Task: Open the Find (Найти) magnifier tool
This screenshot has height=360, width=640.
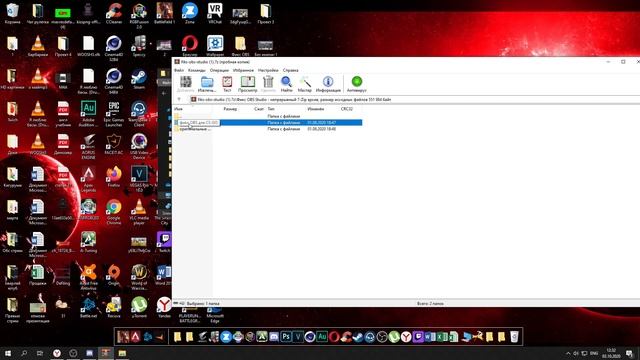Action: (x=286, y=84)
